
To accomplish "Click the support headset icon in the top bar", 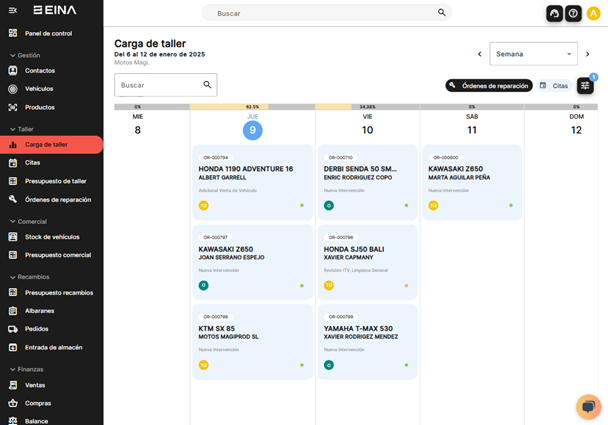I will click(554, 13).
